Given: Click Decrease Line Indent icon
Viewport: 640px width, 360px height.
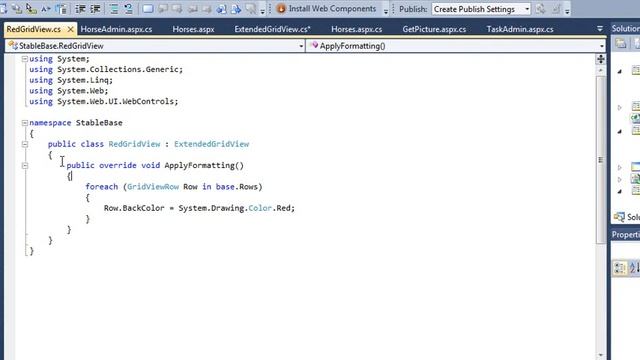Looking at the screenshot, I should [x=80, y=9].
